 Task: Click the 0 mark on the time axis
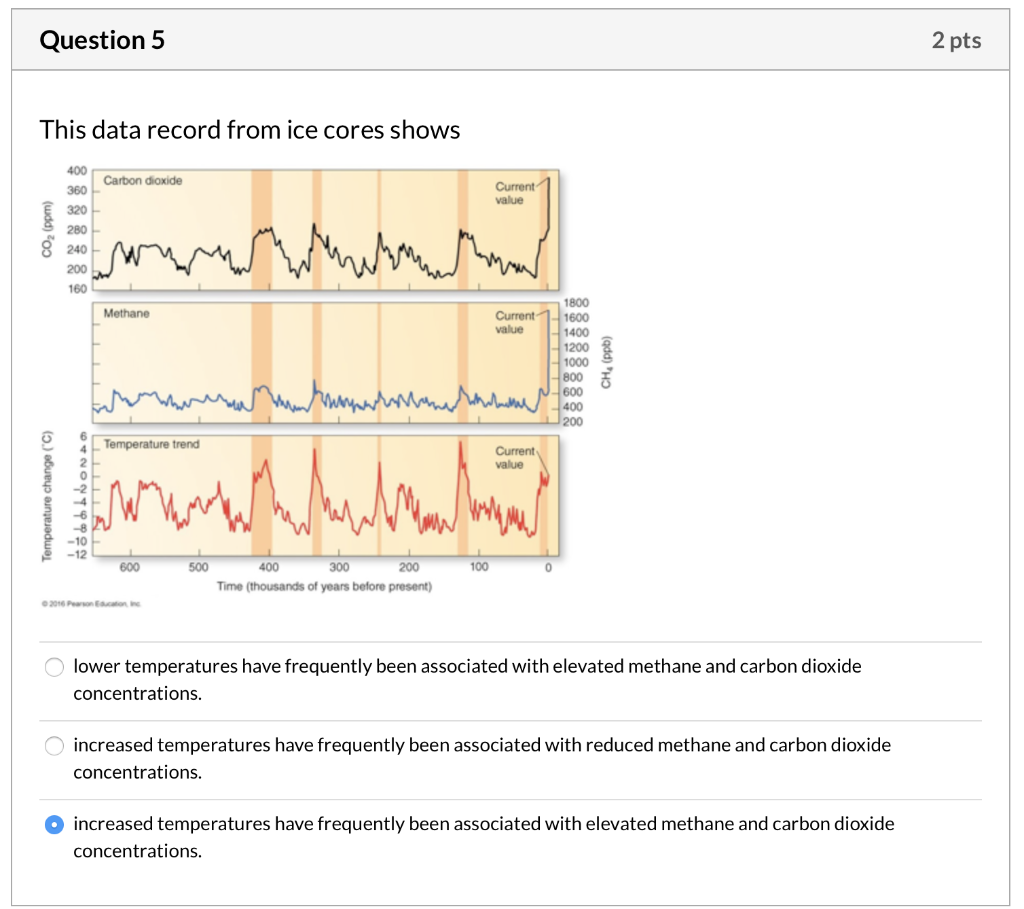(548, 567)
